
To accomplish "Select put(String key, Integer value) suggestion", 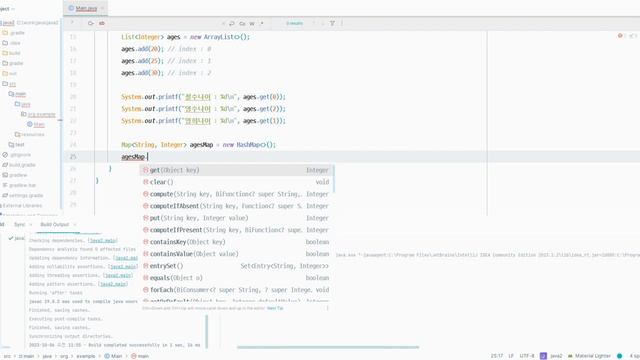I will 236,218.
